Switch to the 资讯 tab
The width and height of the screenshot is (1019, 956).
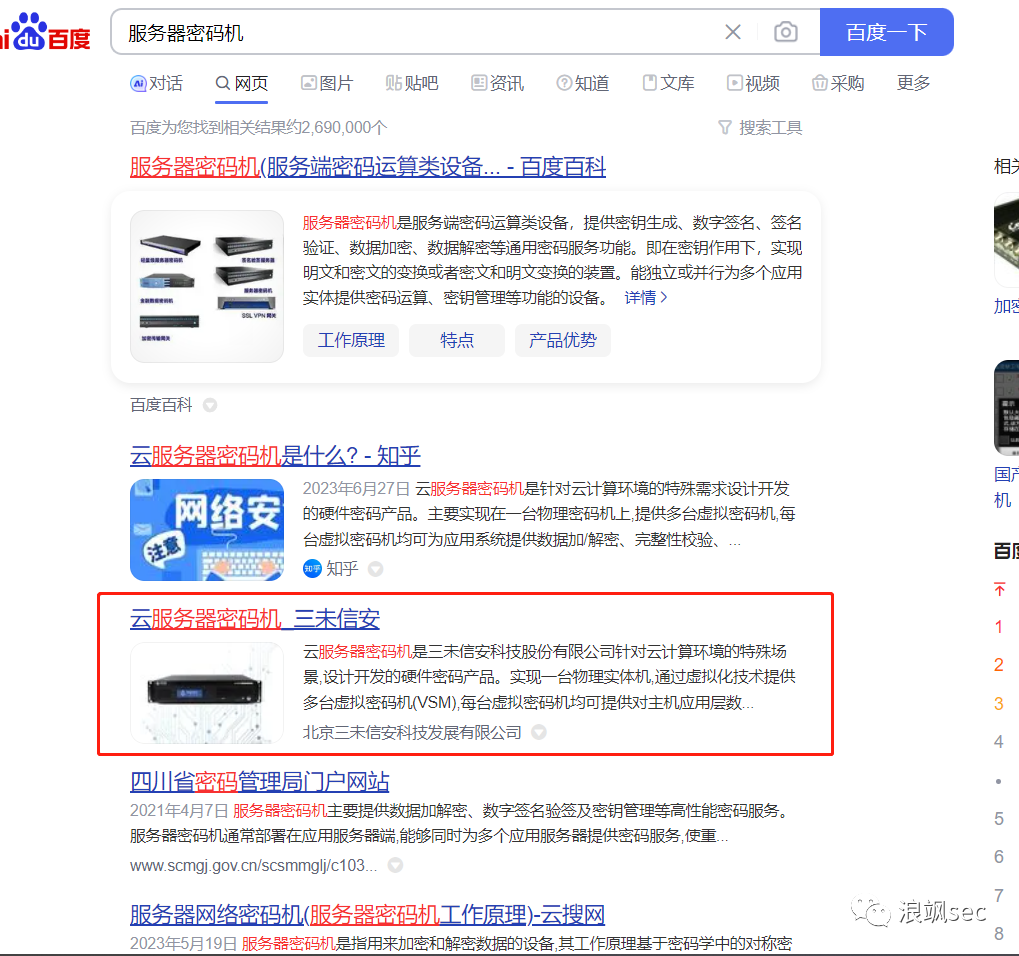pyautogui.click(x=497, y=83)
